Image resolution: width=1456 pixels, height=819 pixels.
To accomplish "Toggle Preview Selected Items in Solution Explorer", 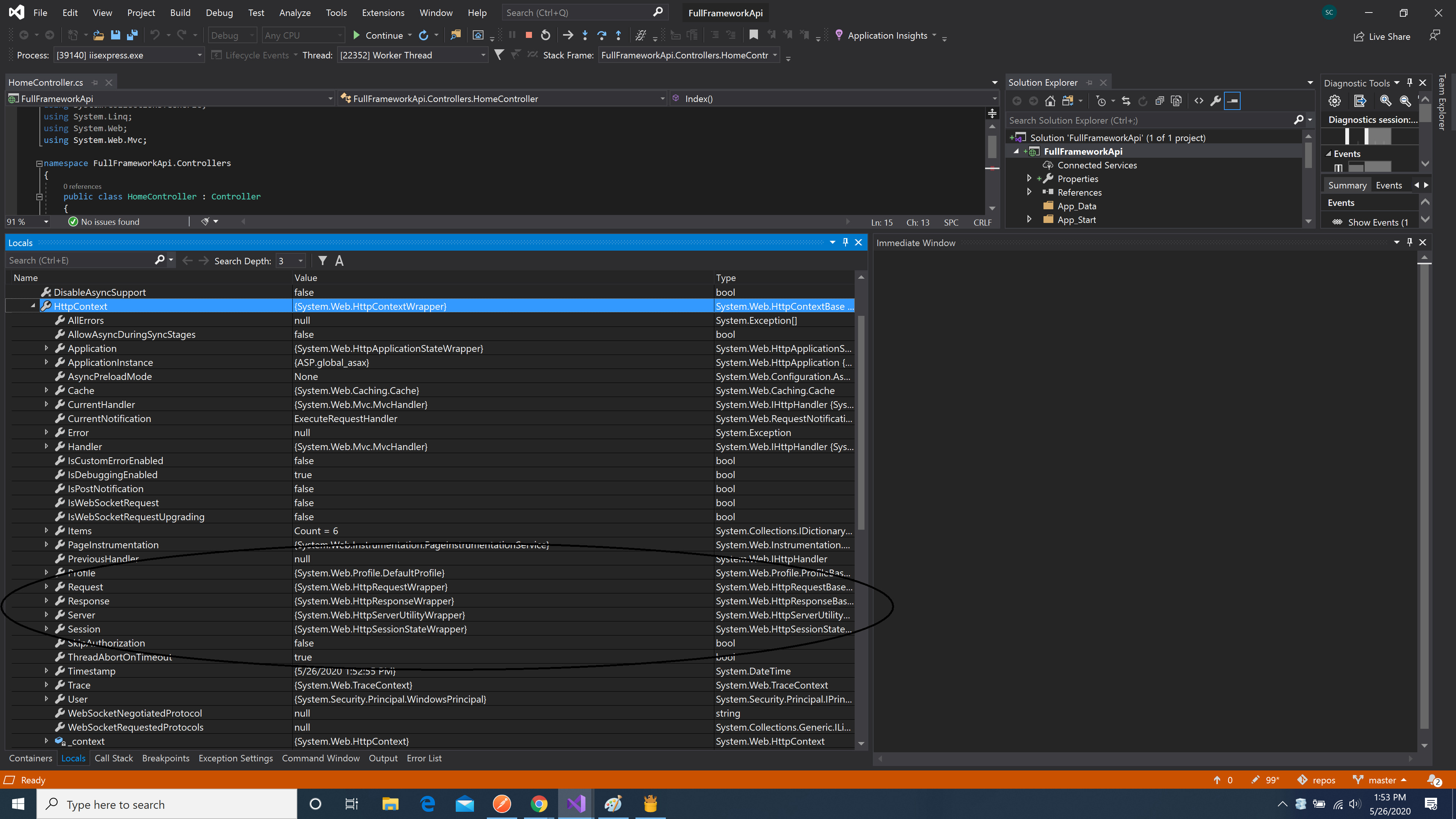I will point(1232,100).
